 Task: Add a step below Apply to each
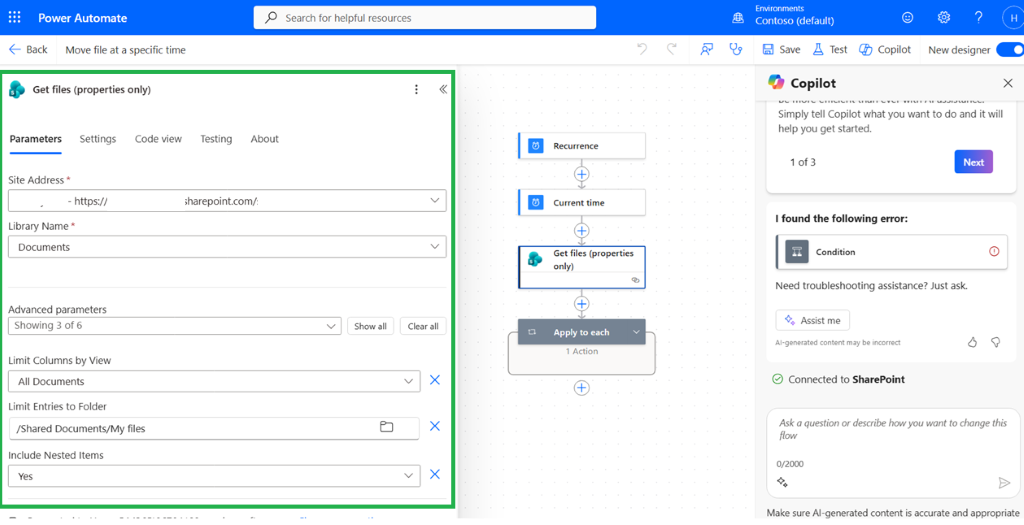pos(581,388)
